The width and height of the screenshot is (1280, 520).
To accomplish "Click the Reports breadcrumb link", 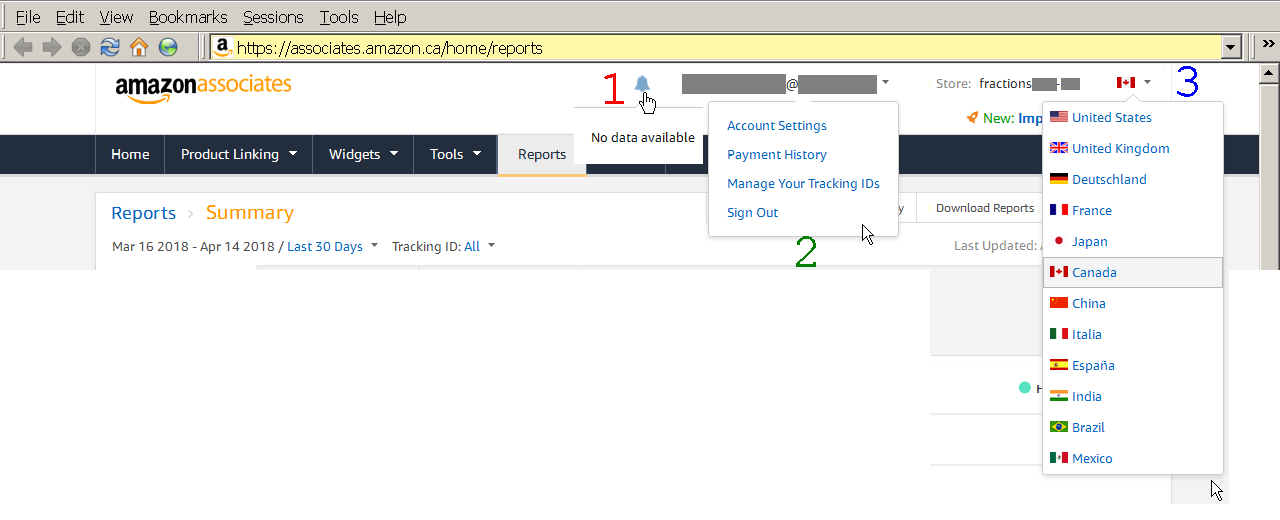I will [144, 213].
